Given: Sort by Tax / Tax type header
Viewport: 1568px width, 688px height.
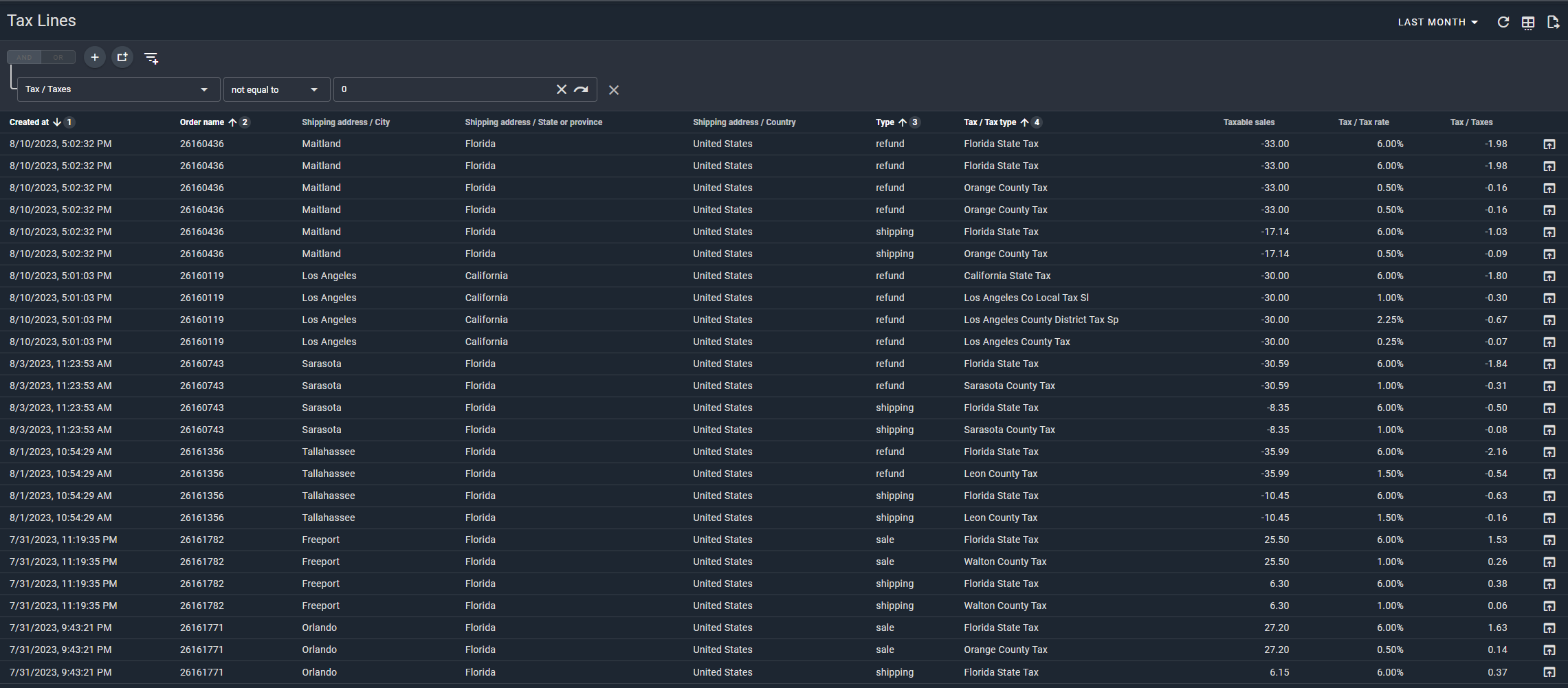Looking at the screenshot, I should (x=989, y=122).
